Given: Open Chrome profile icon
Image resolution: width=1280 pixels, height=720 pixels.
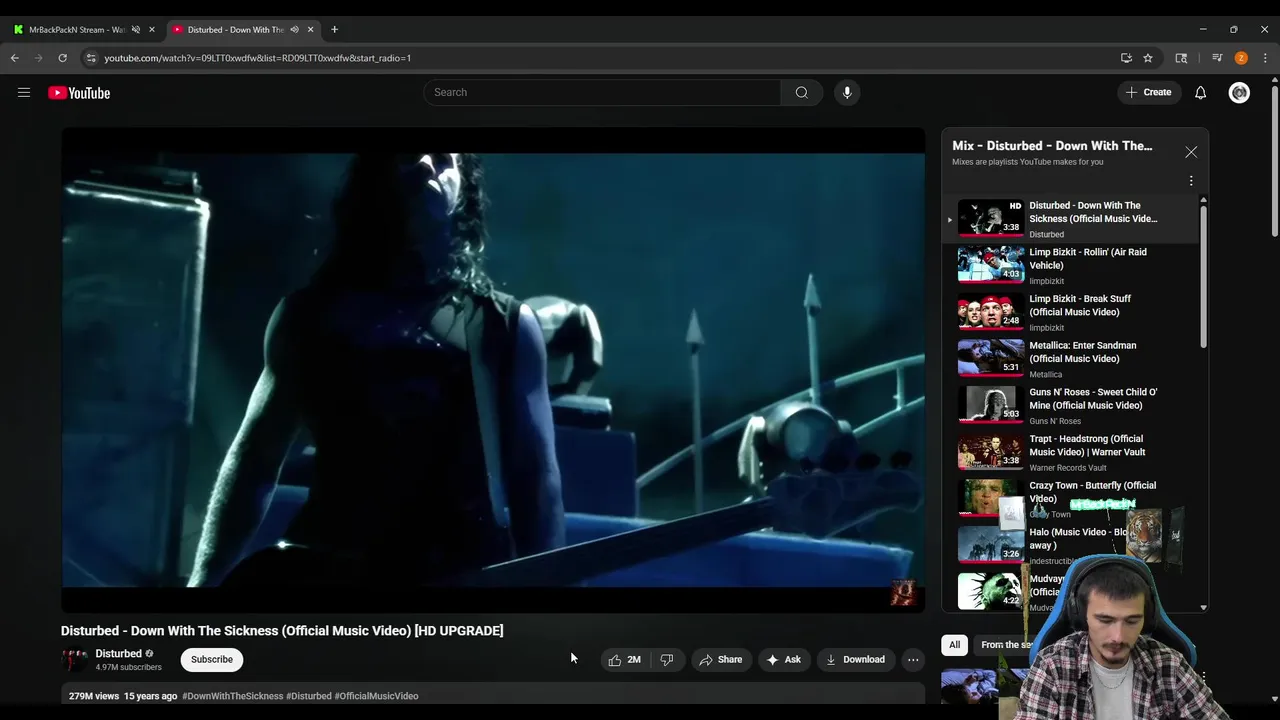Looking at the screenshot, I should point(1241,58).
